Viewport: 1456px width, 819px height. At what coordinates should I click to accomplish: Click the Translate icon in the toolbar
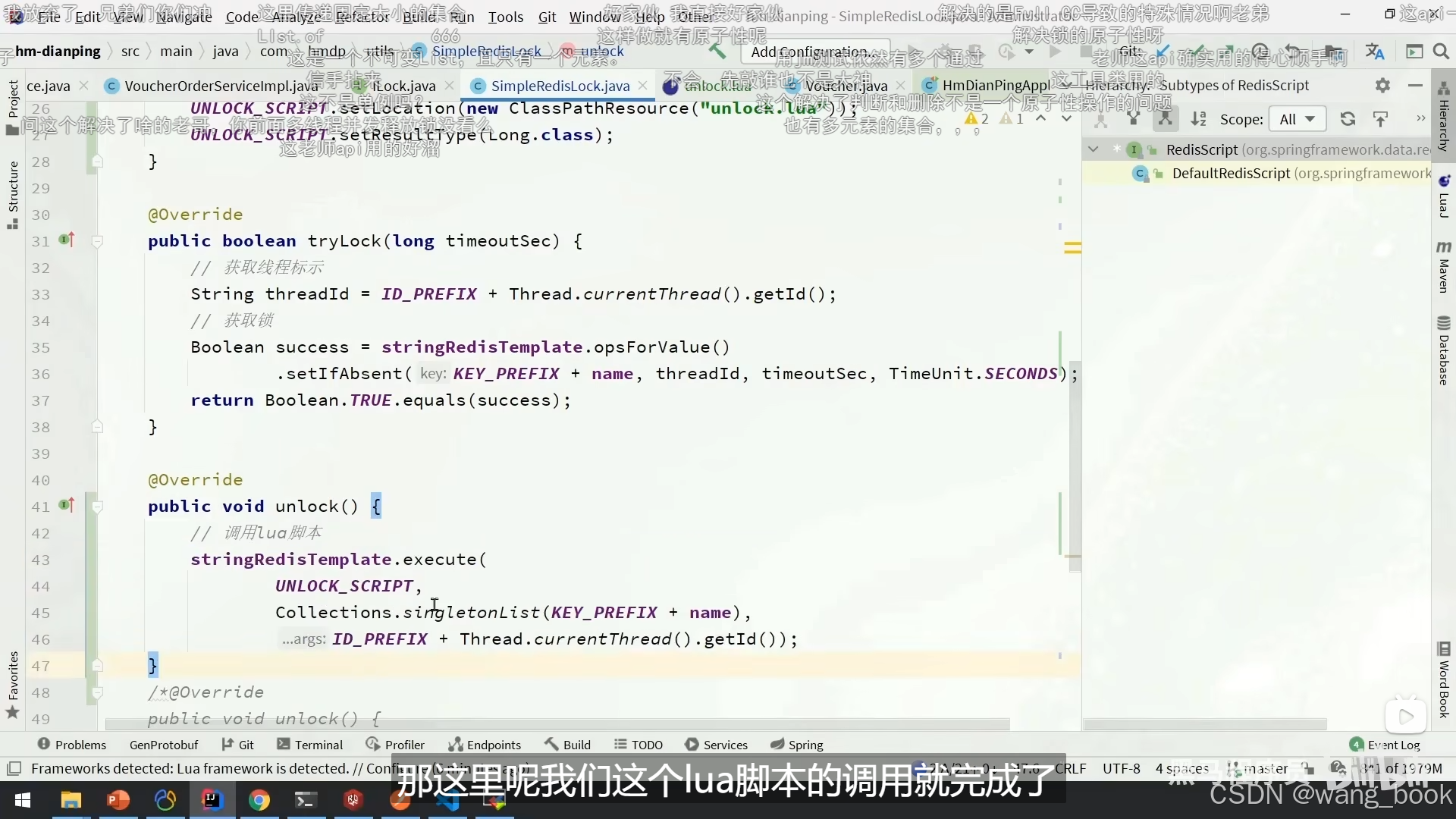pos(1374,52)
